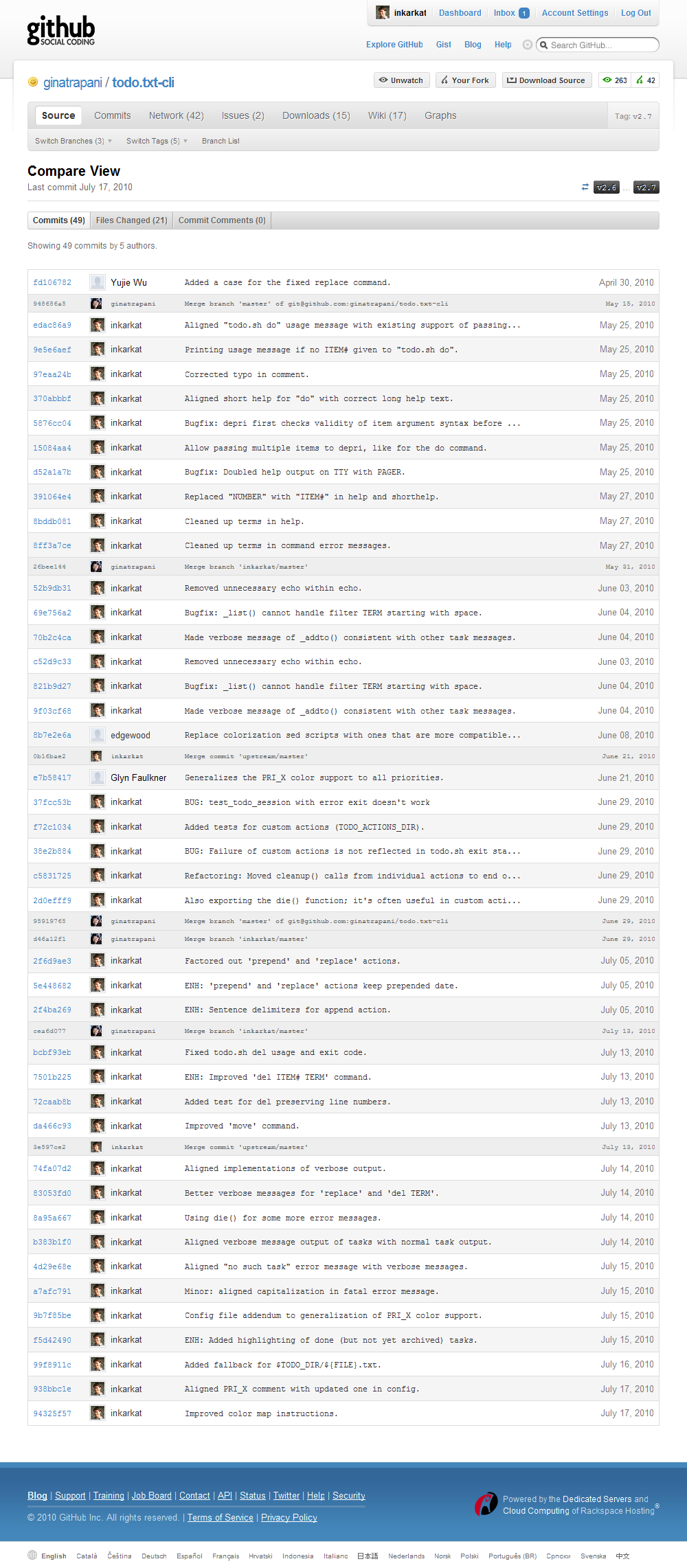The height and width of the screenshot is (1568, 687).
Task: Open the Network (42) tab
Action: pos(176,115)
